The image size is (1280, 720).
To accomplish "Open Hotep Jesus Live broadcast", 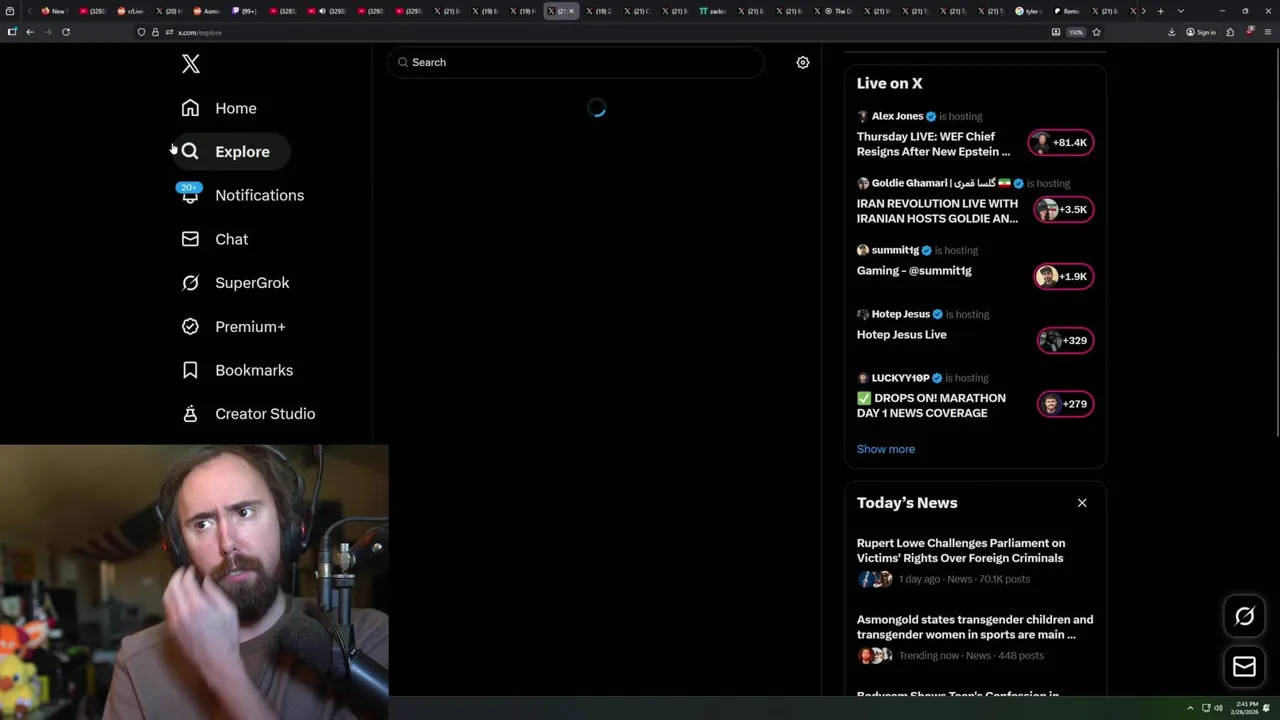I will click(x=901, y=335).
